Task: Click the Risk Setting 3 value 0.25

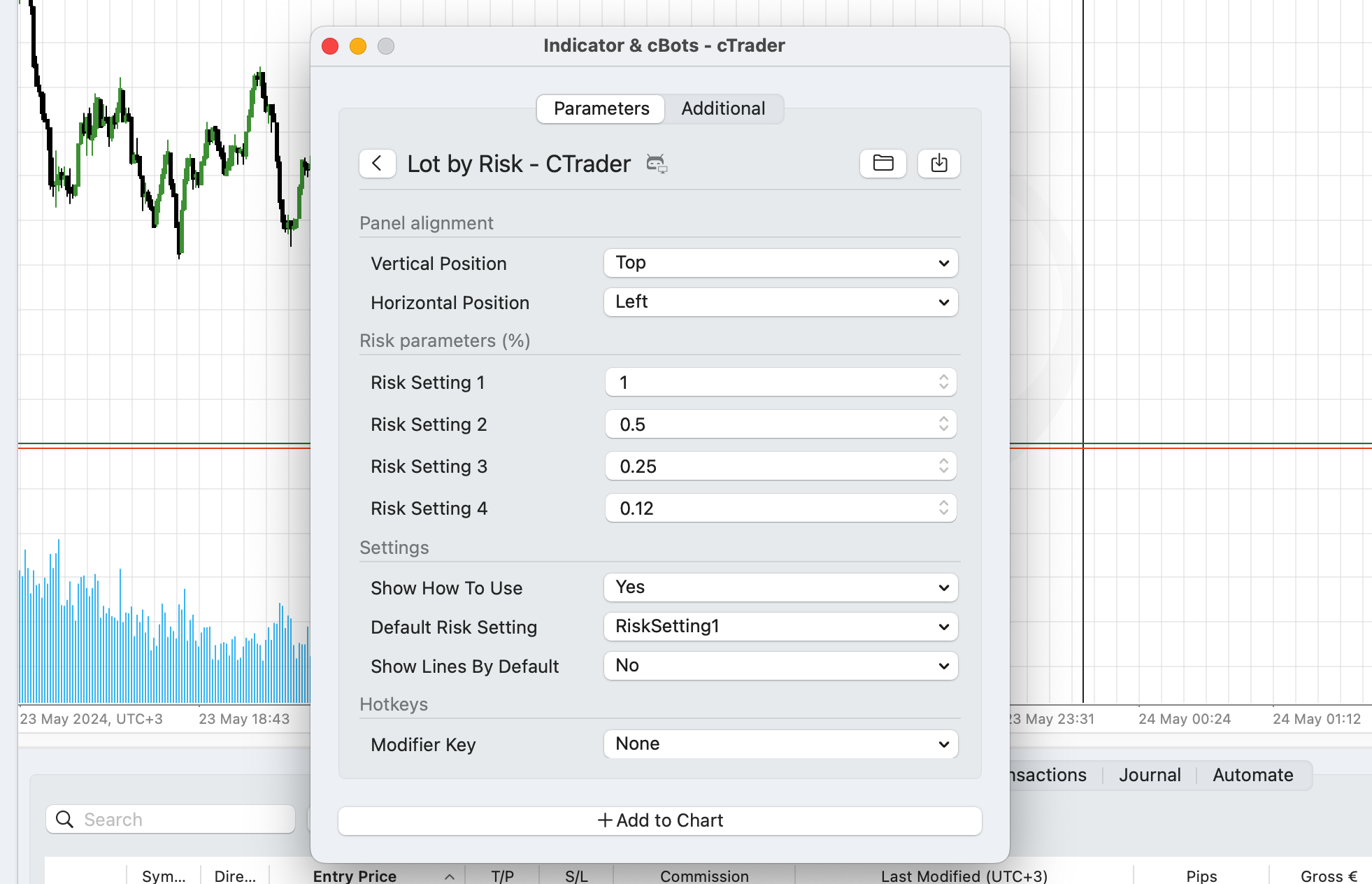Action: pyautogui.click(x=638, y=466)
